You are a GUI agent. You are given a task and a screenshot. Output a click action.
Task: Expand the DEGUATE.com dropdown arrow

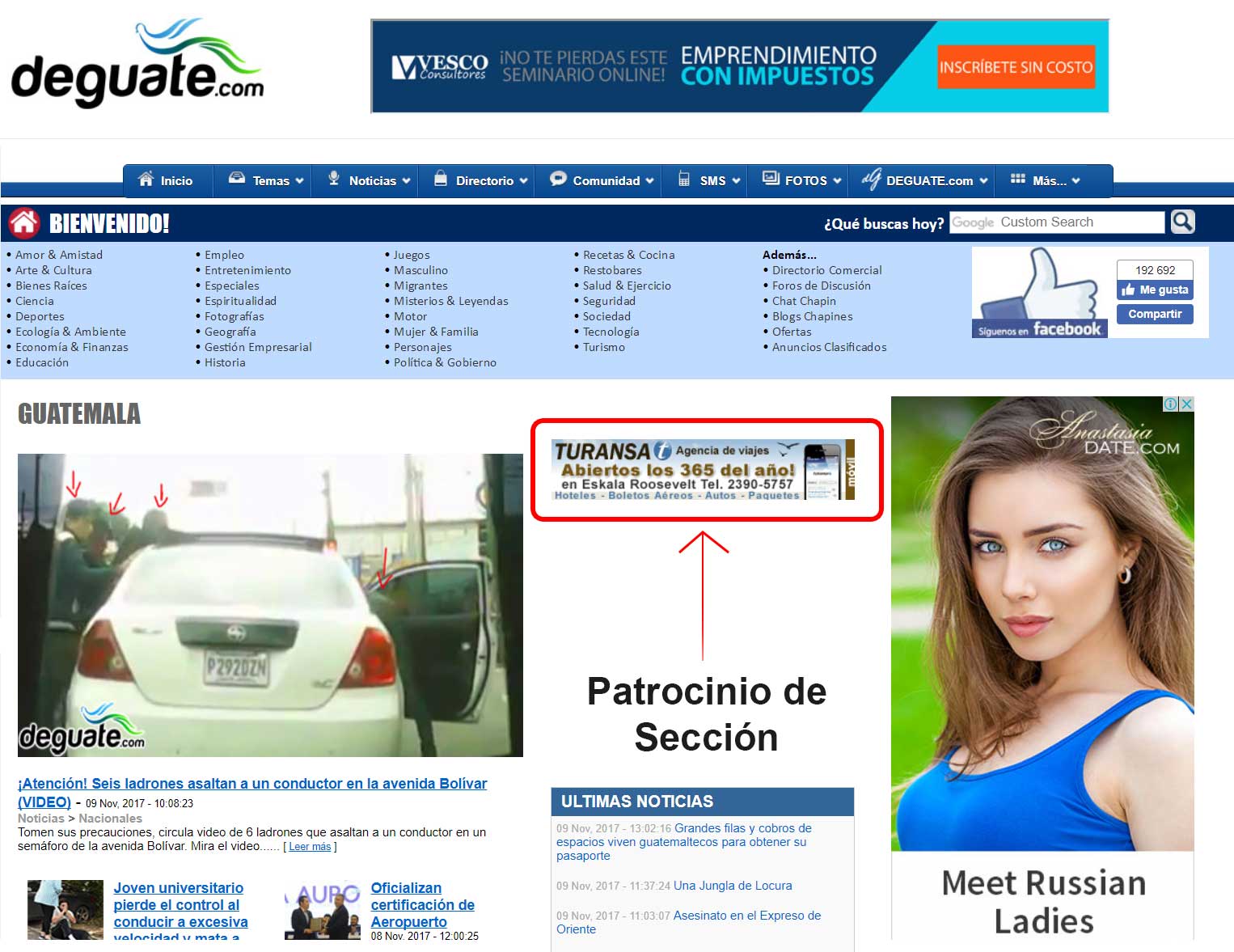coord(983,181)
